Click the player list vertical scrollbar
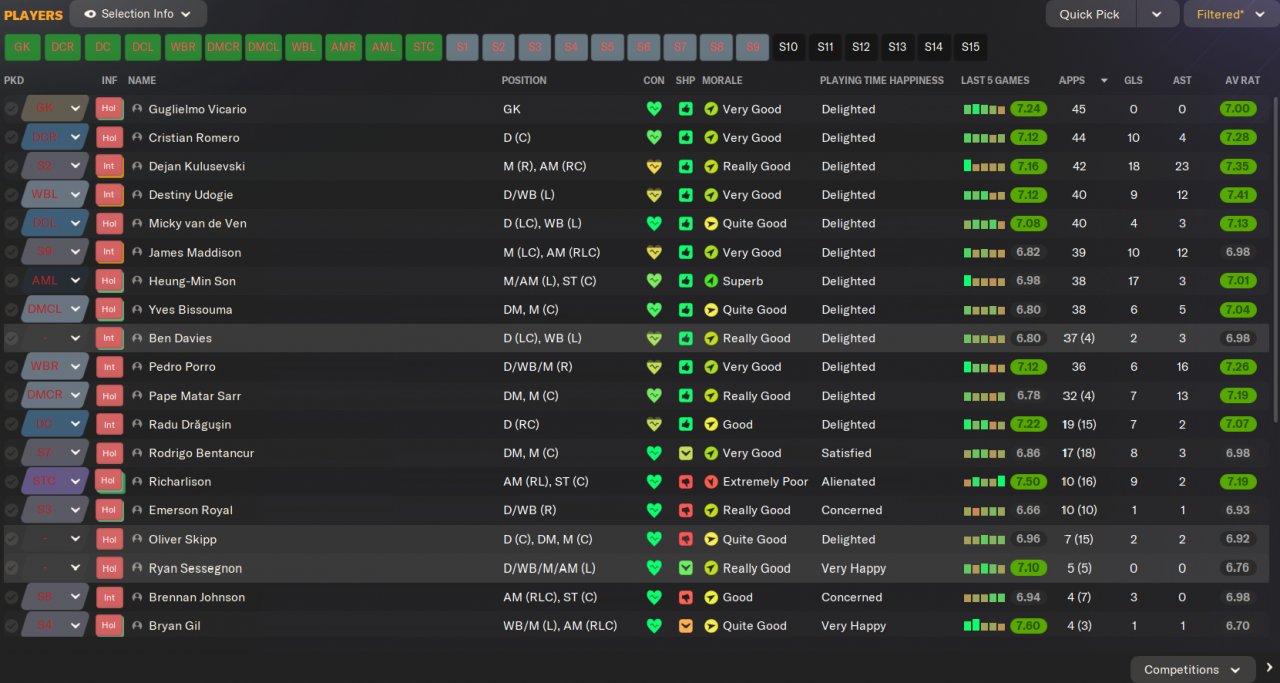This screenshot has width=1280, height=683. pyautogui.click(x=1275, y=258)
